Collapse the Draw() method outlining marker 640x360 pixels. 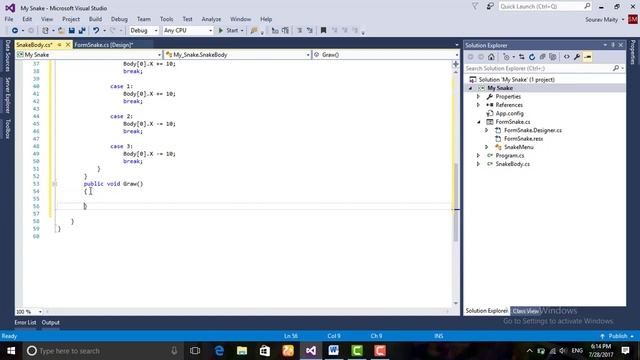click(x=55, y=184)
